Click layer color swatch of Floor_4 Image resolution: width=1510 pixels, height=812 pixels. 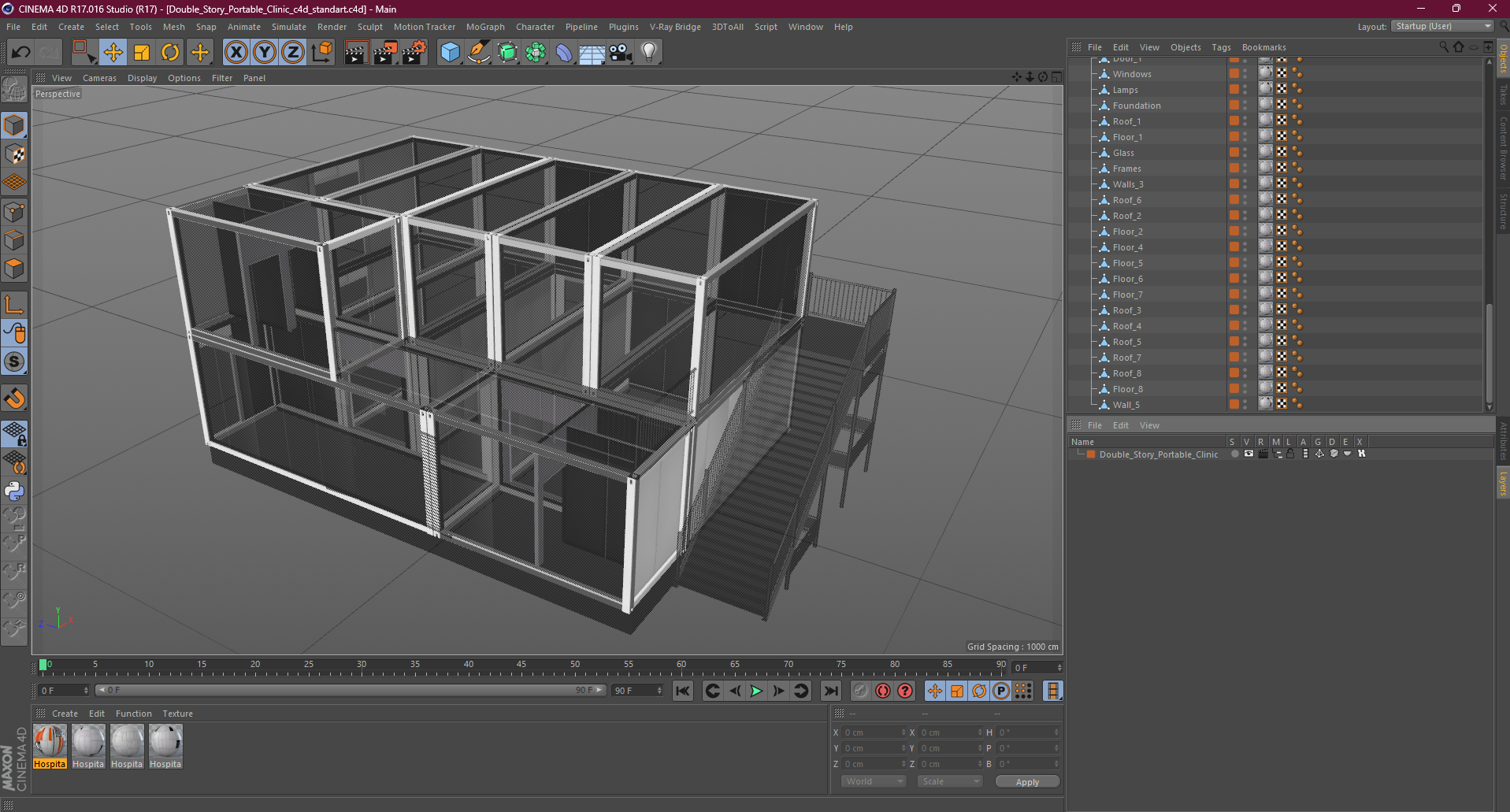(1234, 247)
